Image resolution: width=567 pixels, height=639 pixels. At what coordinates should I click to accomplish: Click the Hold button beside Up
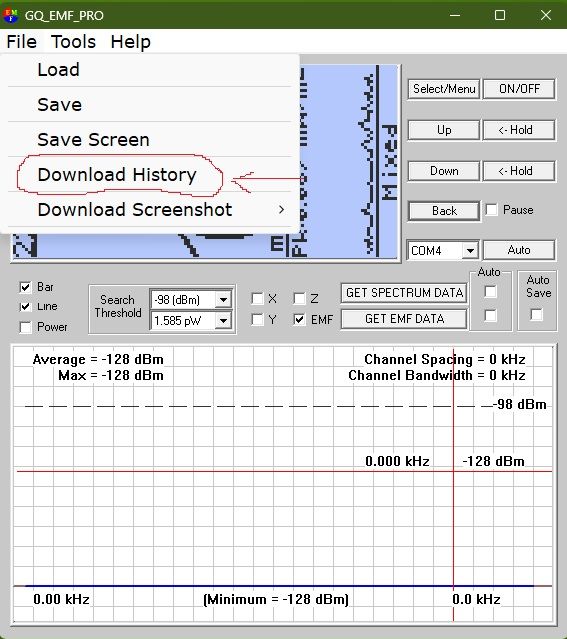[519, 130]
